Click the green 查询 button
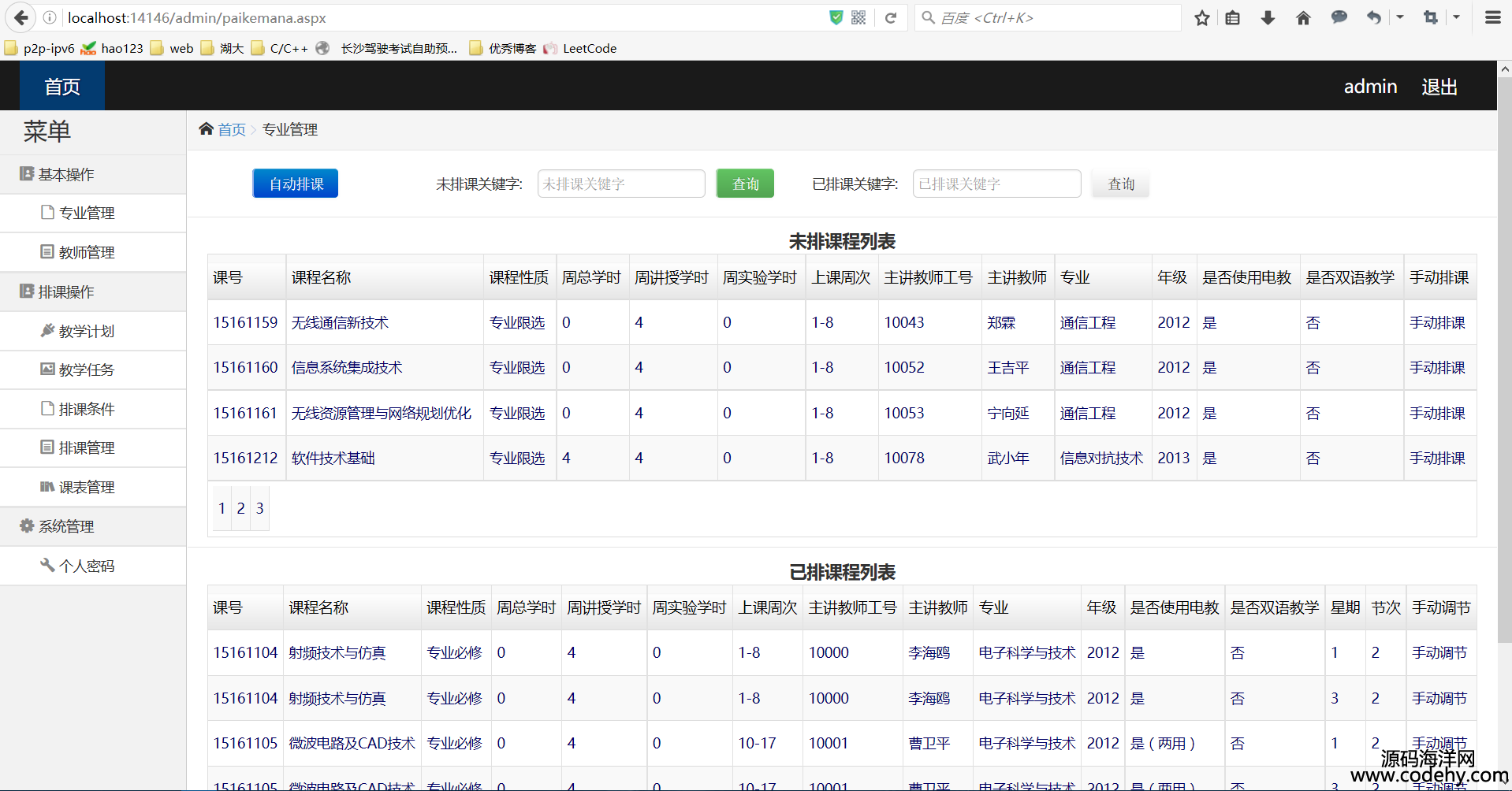The height and width of the screenshot is (791, 1512). pos(745,184)
